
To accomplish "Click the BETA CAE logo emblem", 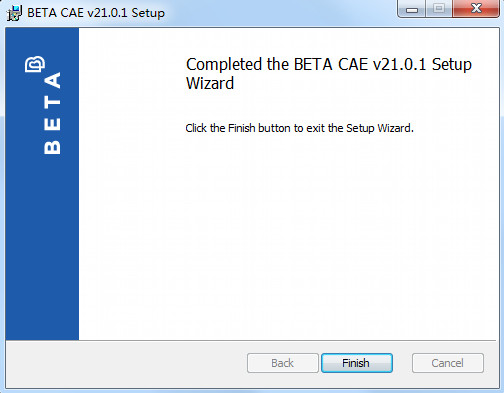I will click(35, 64).
